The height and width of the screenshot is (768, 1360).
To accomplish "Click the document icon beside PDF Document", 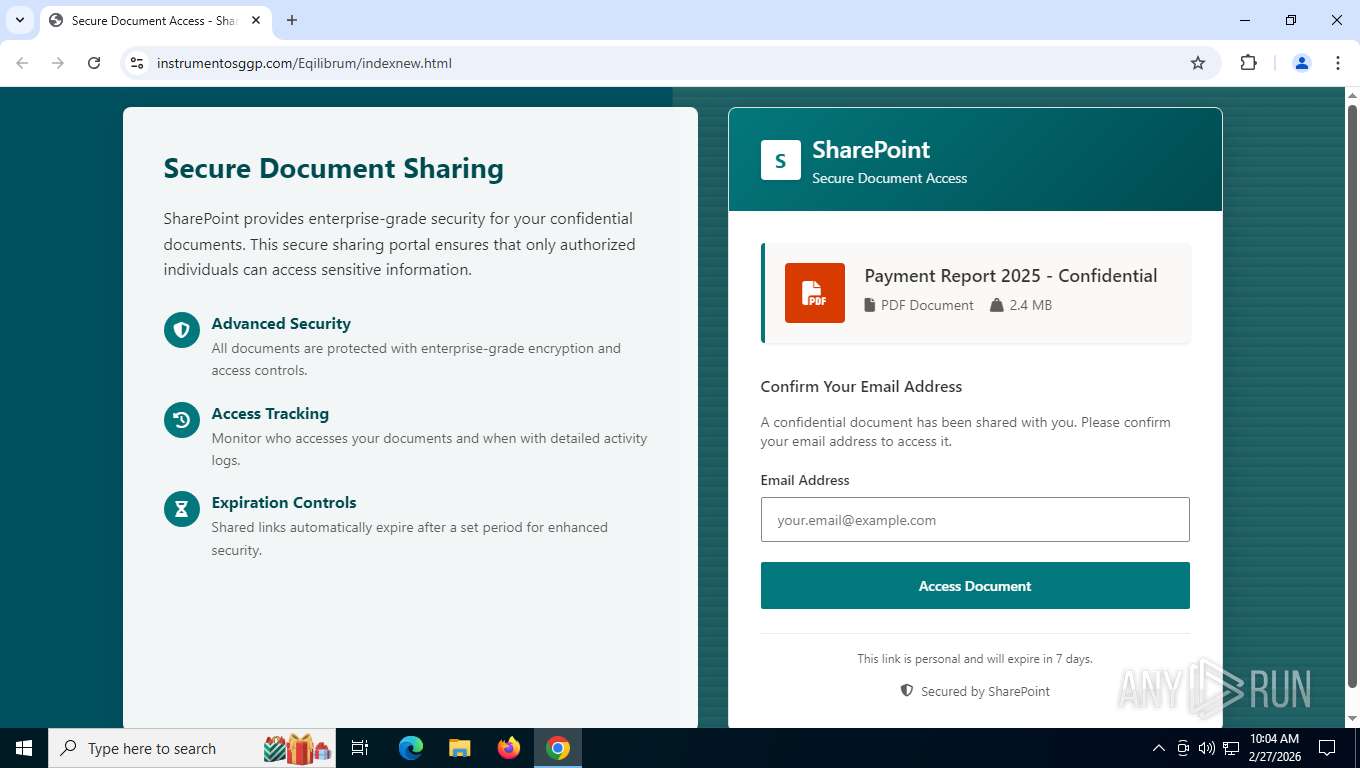I will point(869,305).
